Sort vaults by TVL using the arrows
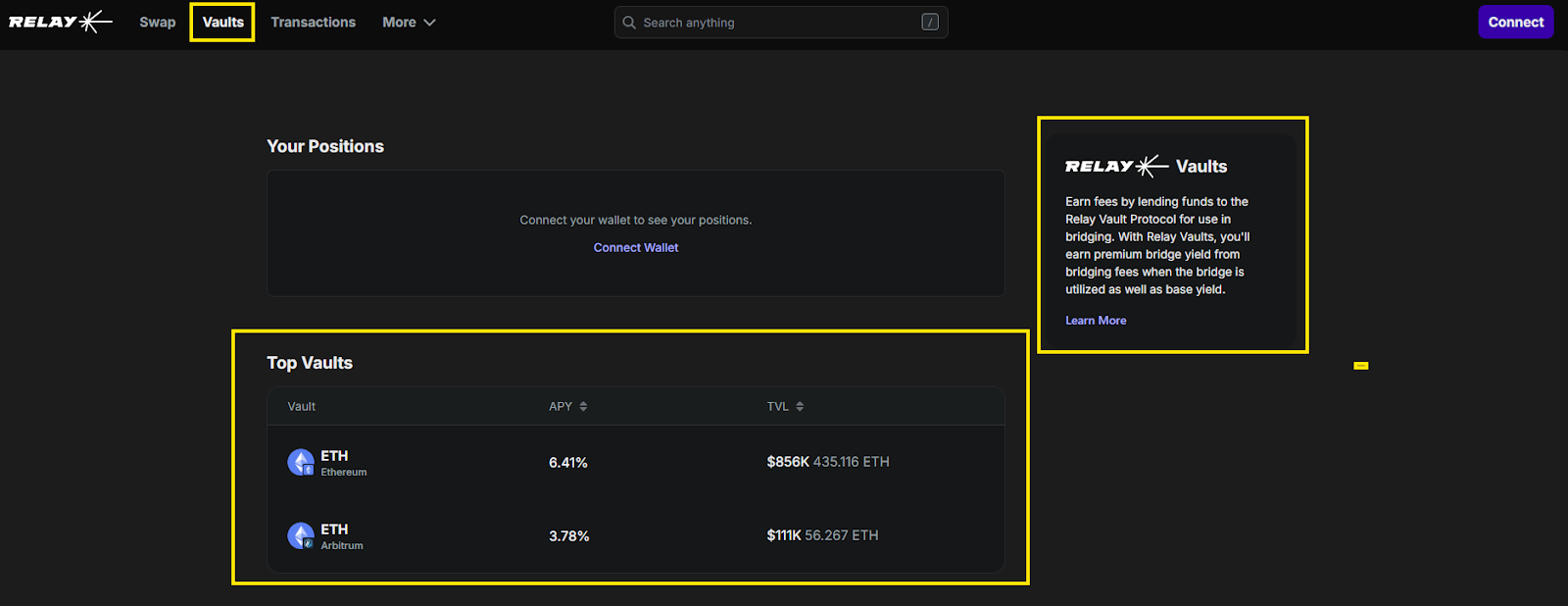This screenshot has height=606, width=1568. (x=800, y=406)
